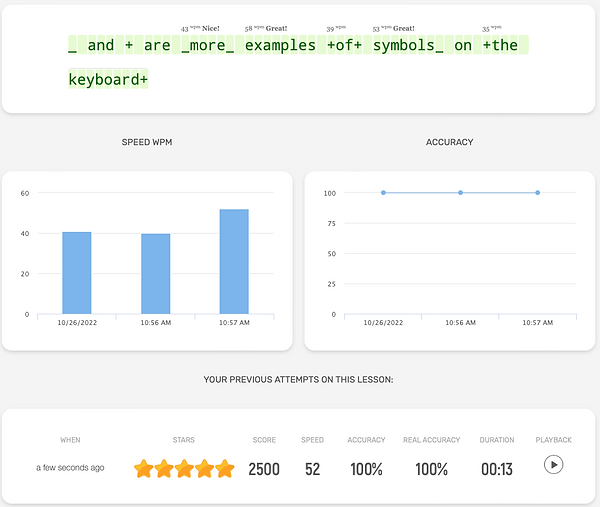Click the '43 wpm Nice!' label

click(200, 29)
